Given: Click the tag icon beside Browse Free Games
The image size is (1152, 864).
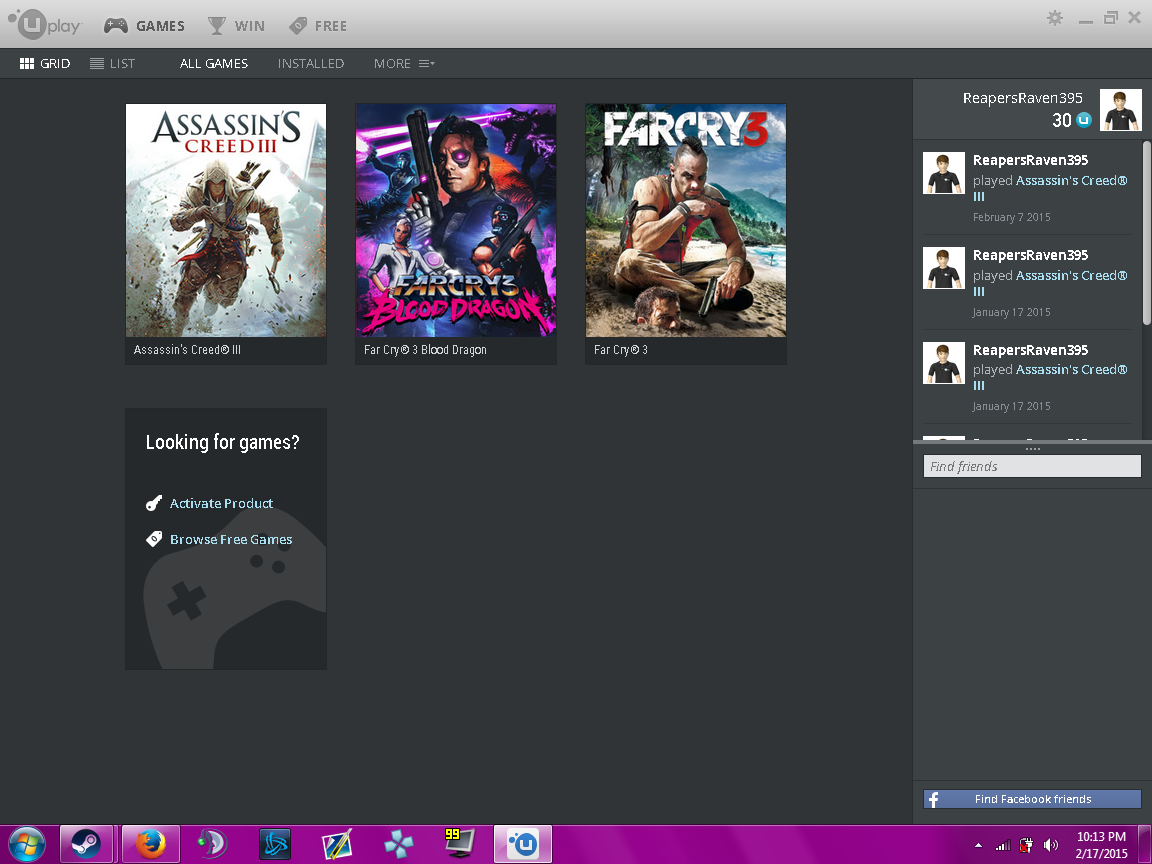Looking at the screenshot, I should (x=154, y=539).
